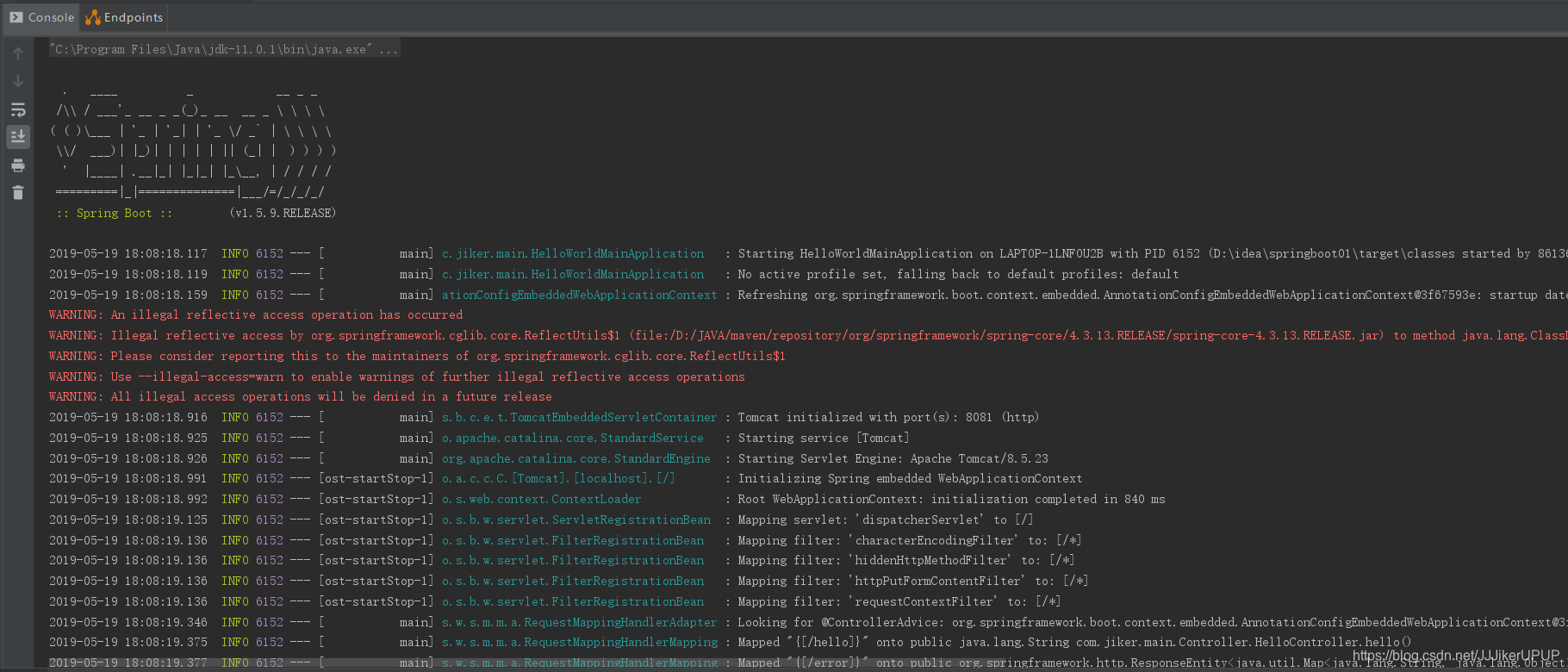This screenshot has width=1568, height=672.
Task: Click 'Mapping servlet: dispatcherServlet' message
Action: (885, 520)
